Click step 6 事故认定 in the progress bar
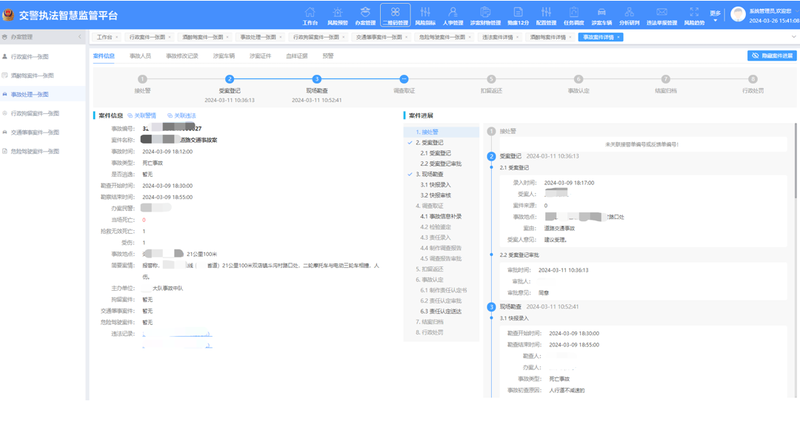 click(x=579, y=79)
